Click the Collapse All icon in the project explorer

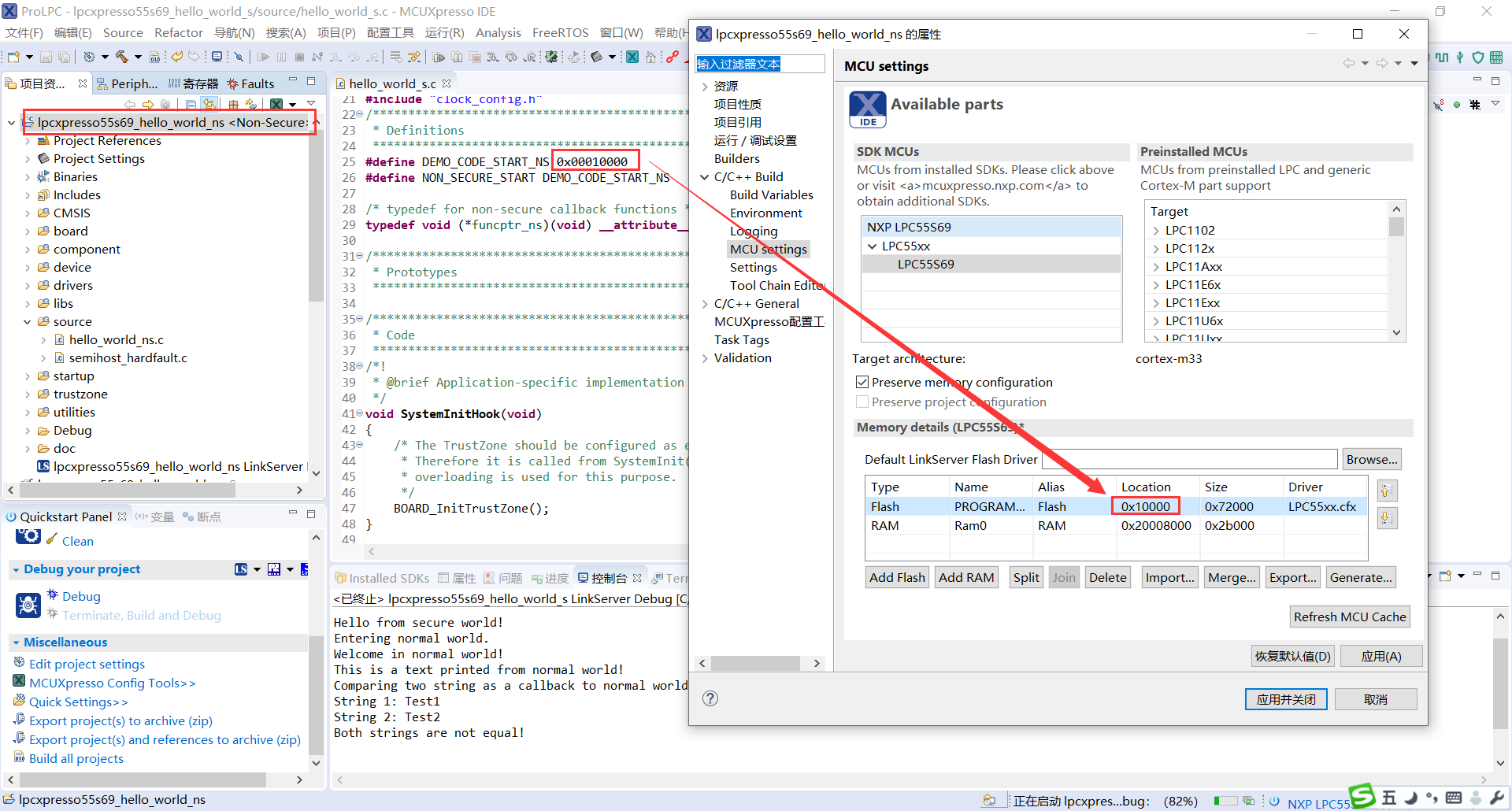coord(191,104)
